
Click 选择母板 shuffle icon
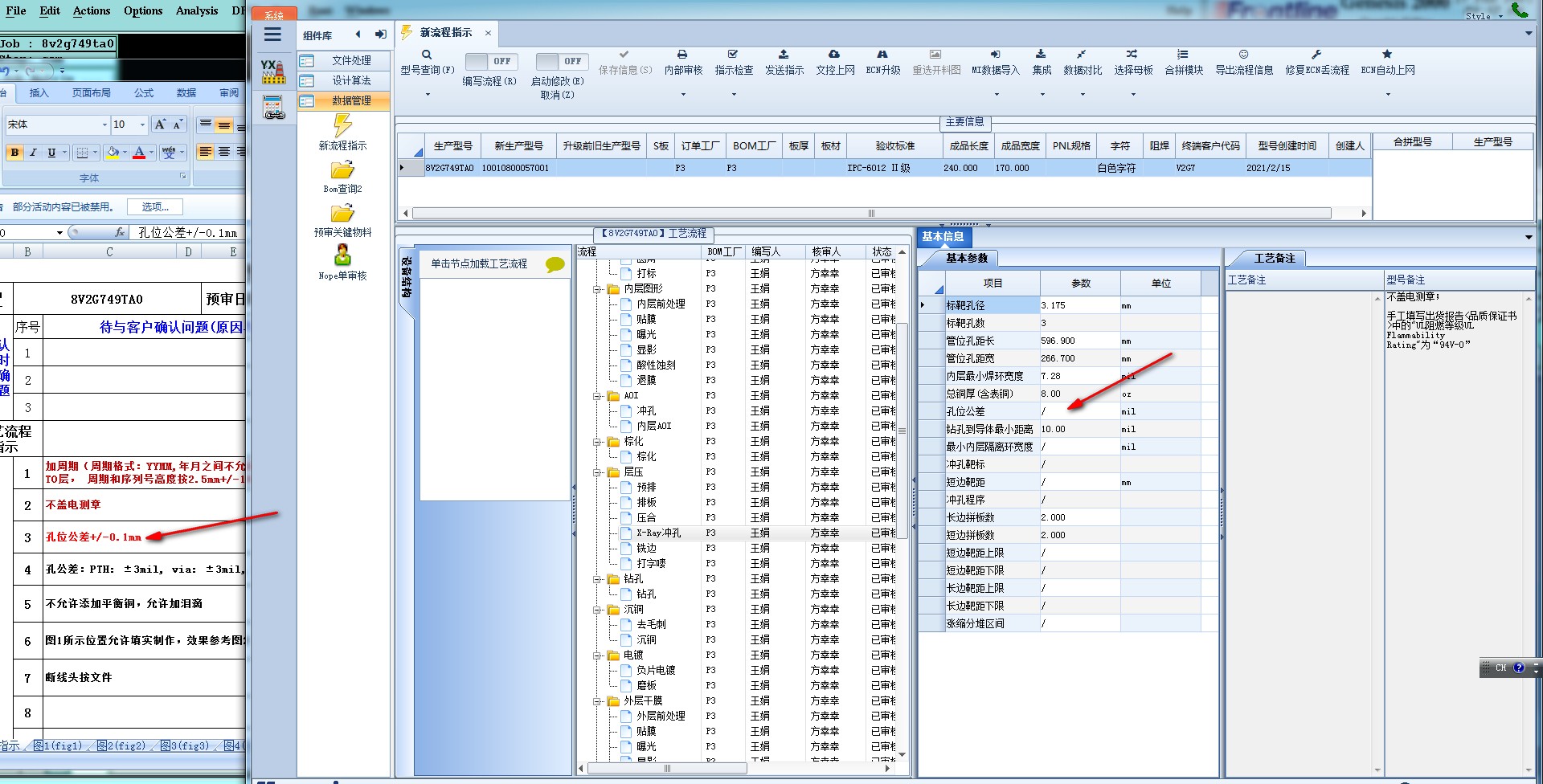pos(1132,55)
